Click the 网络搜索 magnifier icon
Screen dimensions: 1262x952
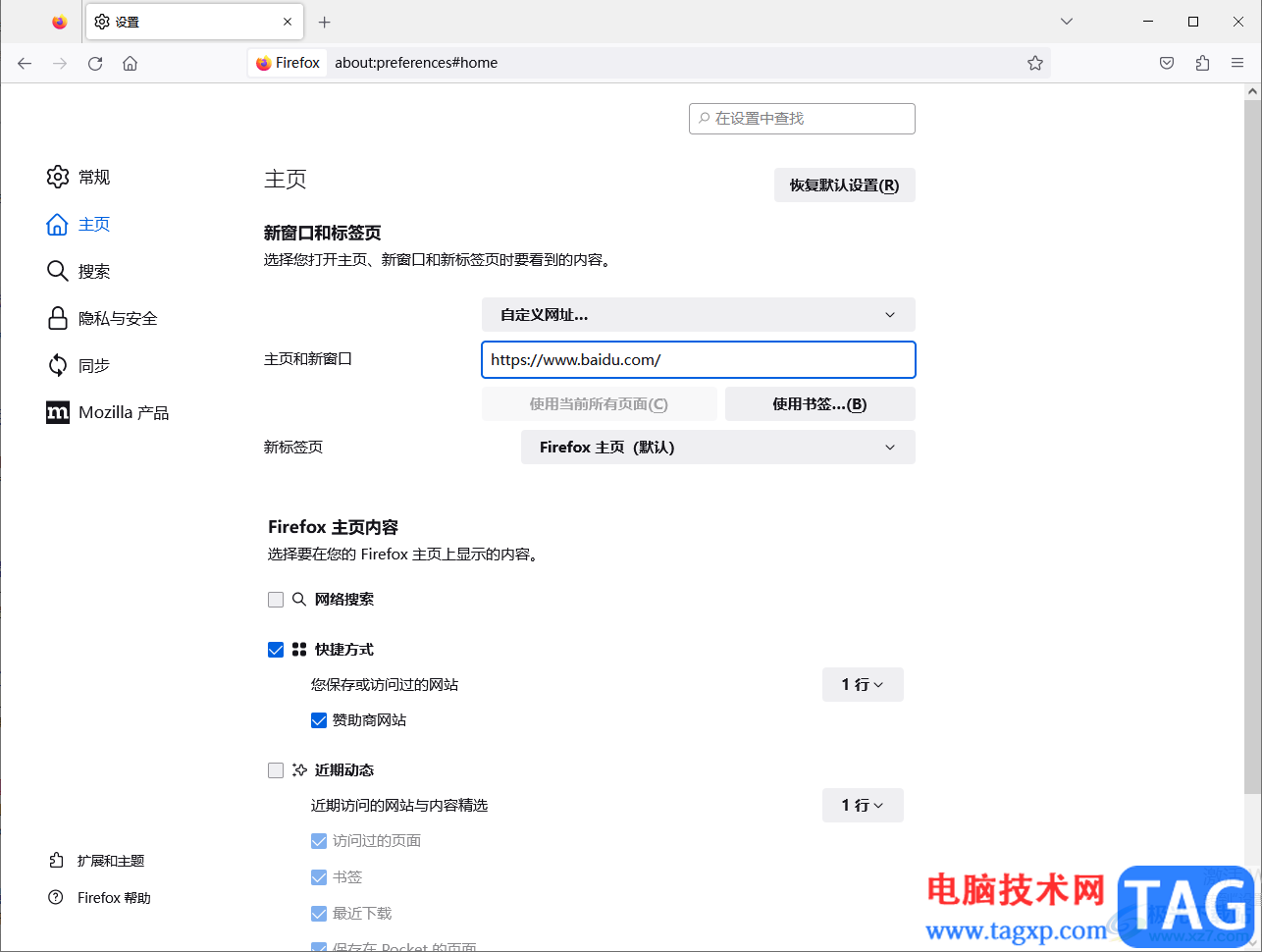[299, 599]
